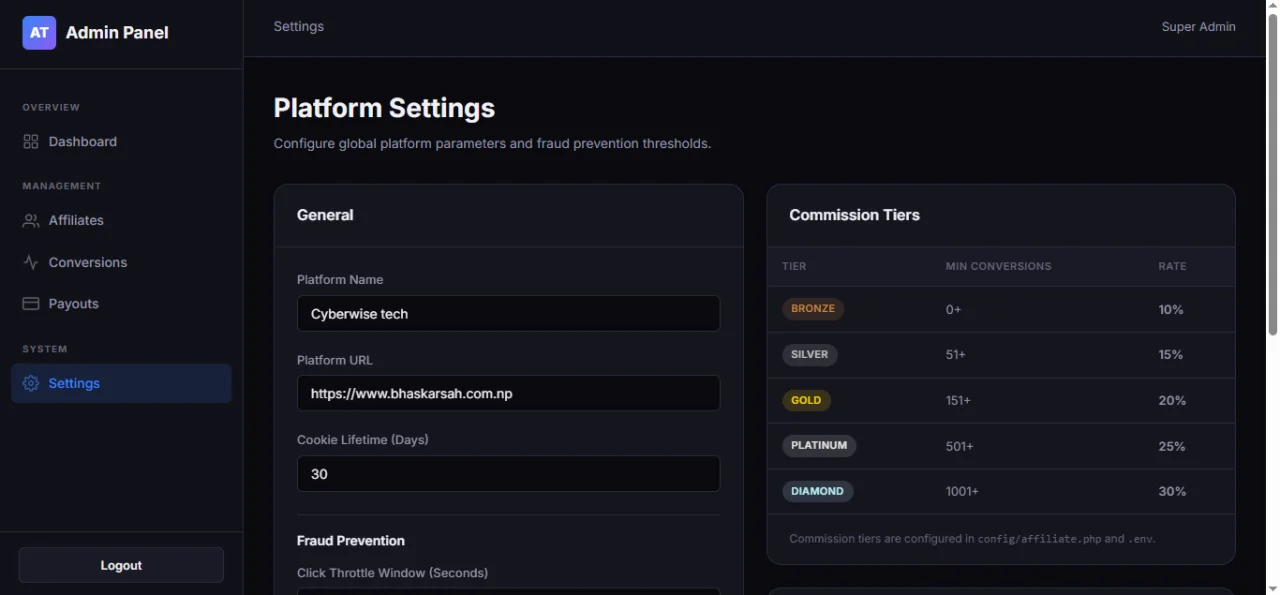The height and width of the screenshot is (595, 1280).
Task: Click the 151+ min conversions cell
Action: (x=958, y=400)
